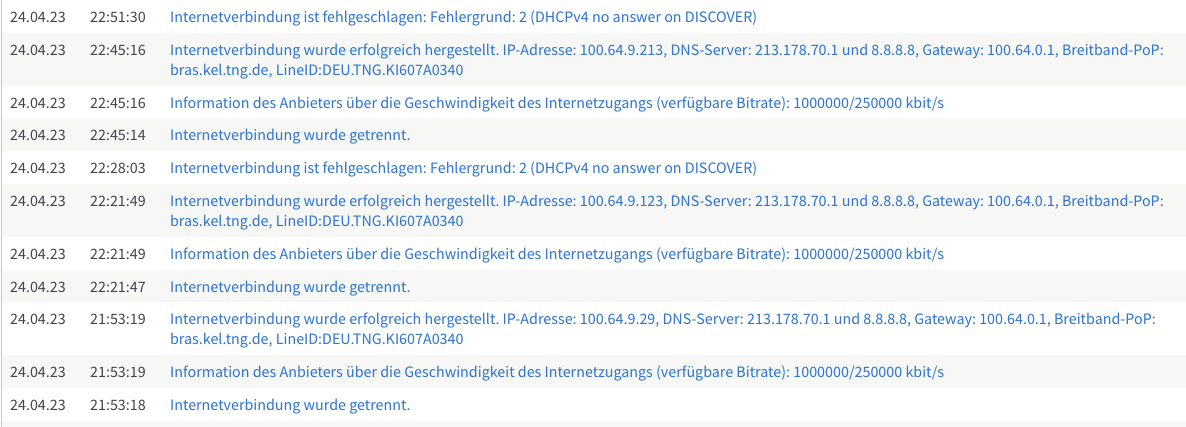This screenshot has height=427, width=1186.
Task: Open the 21:53:18 'Internetverbindung wurde getrennt' message
Action: tap(290, 404)
